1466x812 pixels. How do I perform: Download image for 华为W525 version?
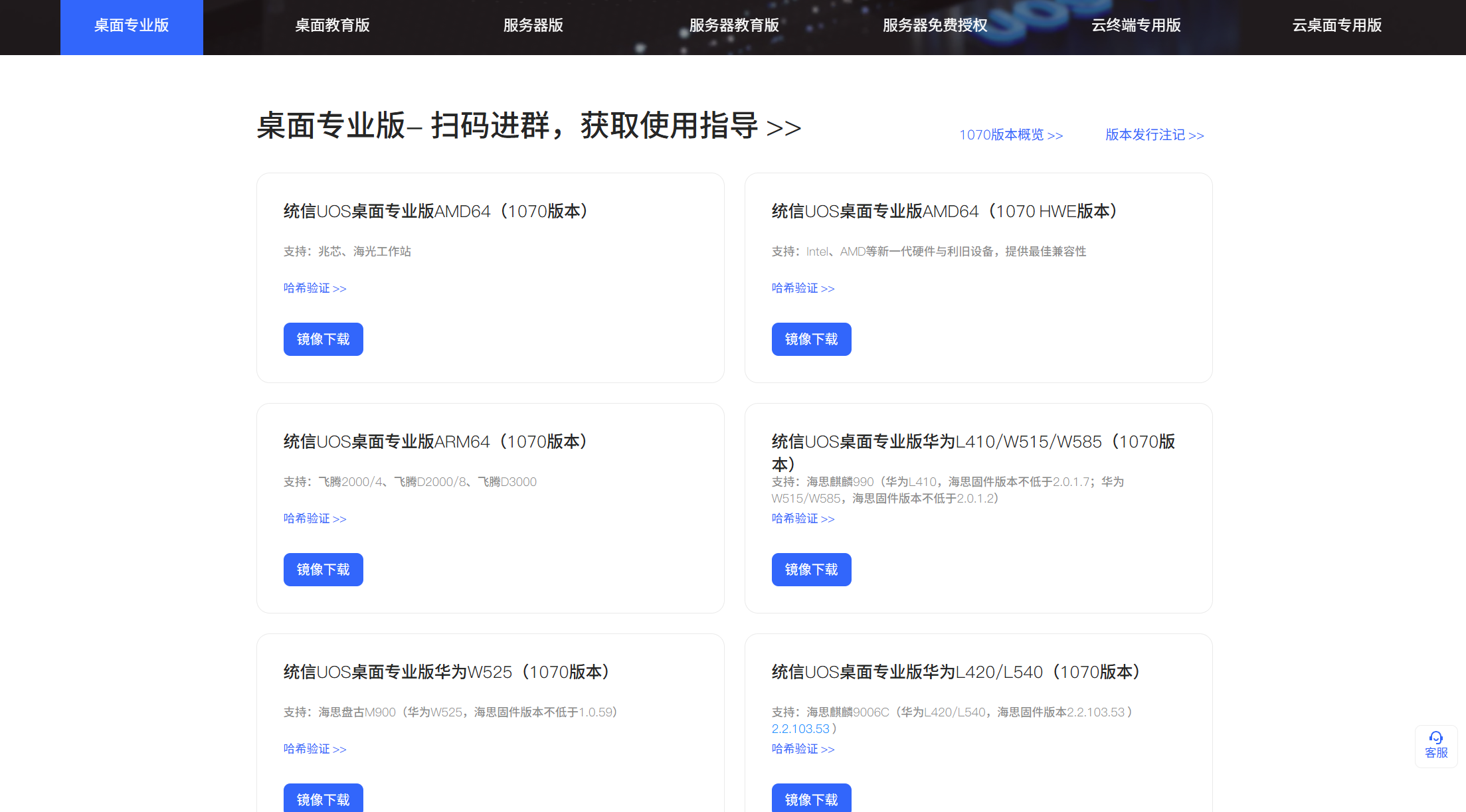[x=323, y=797]
